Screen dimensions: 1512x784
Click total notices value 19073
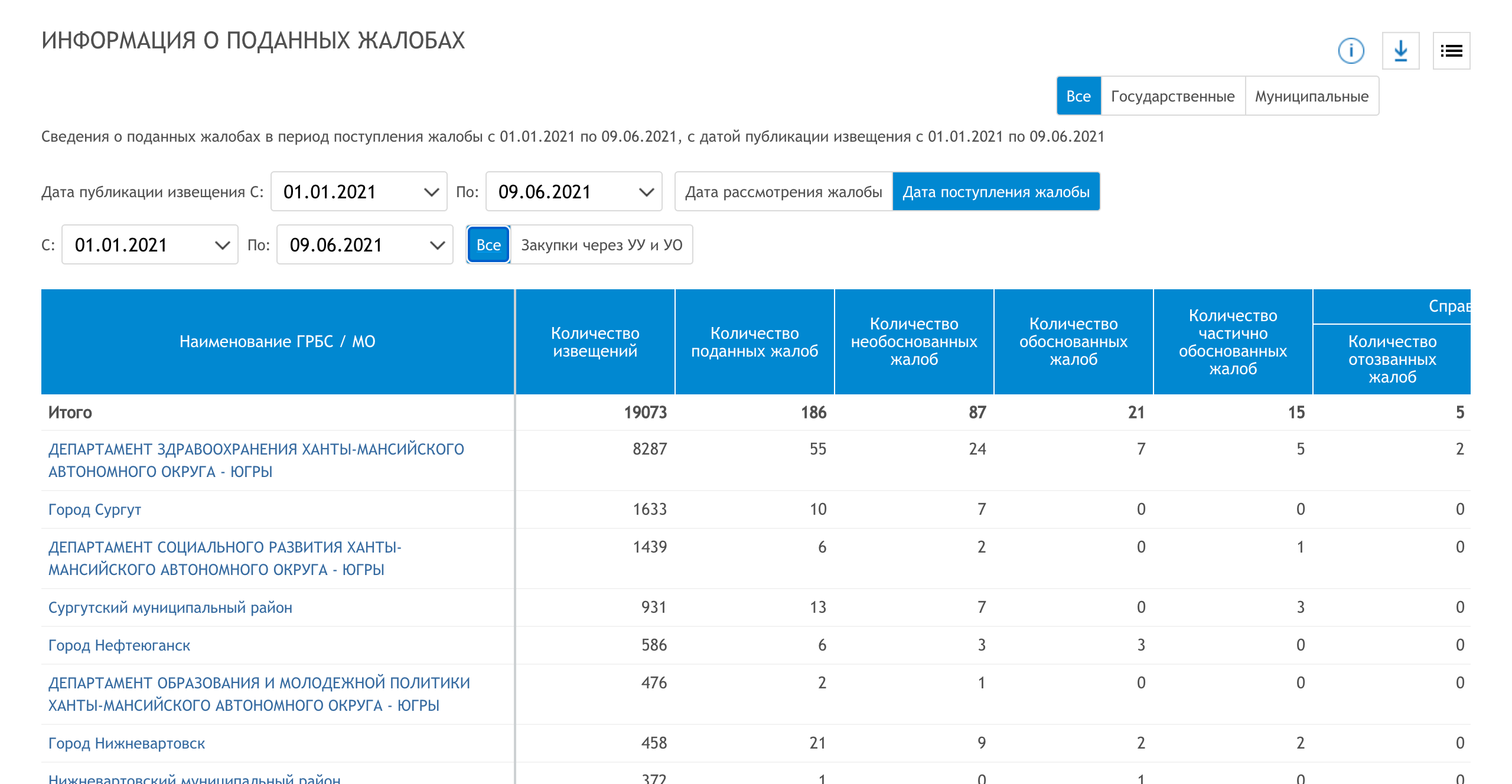click(x=646, y=413)
